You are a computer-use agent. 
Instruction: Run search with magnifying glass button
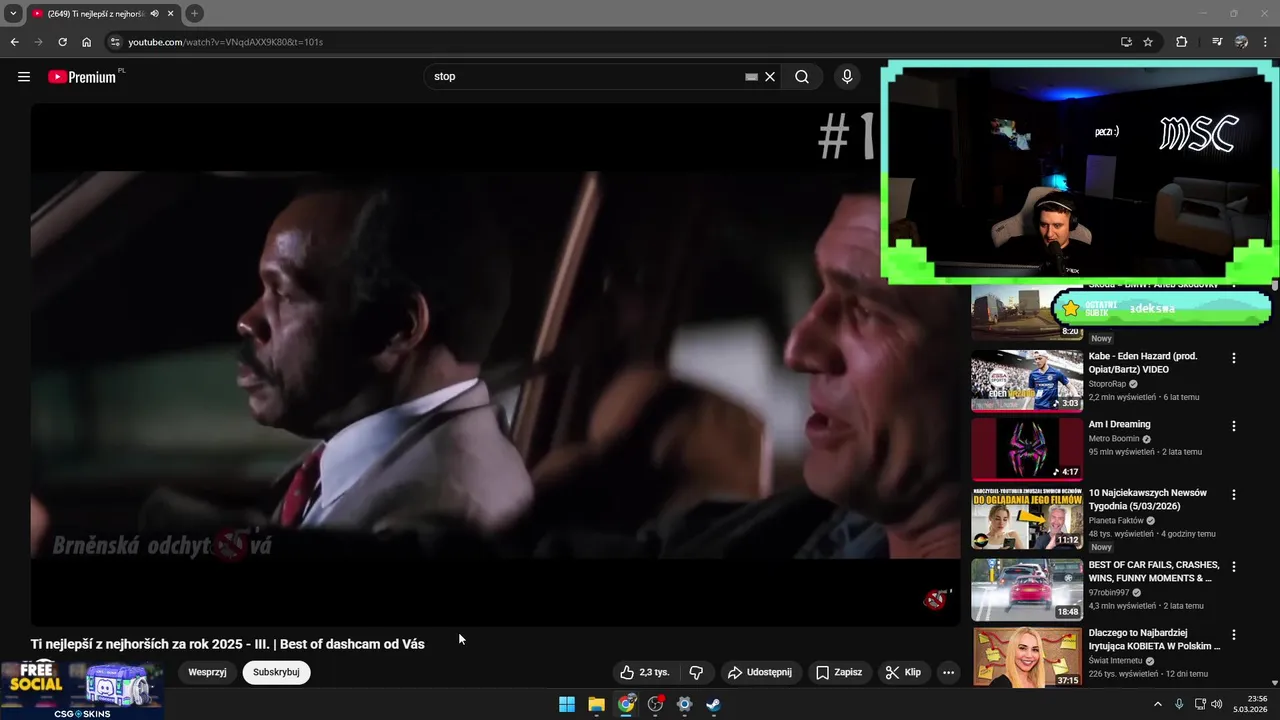[802, 76]
